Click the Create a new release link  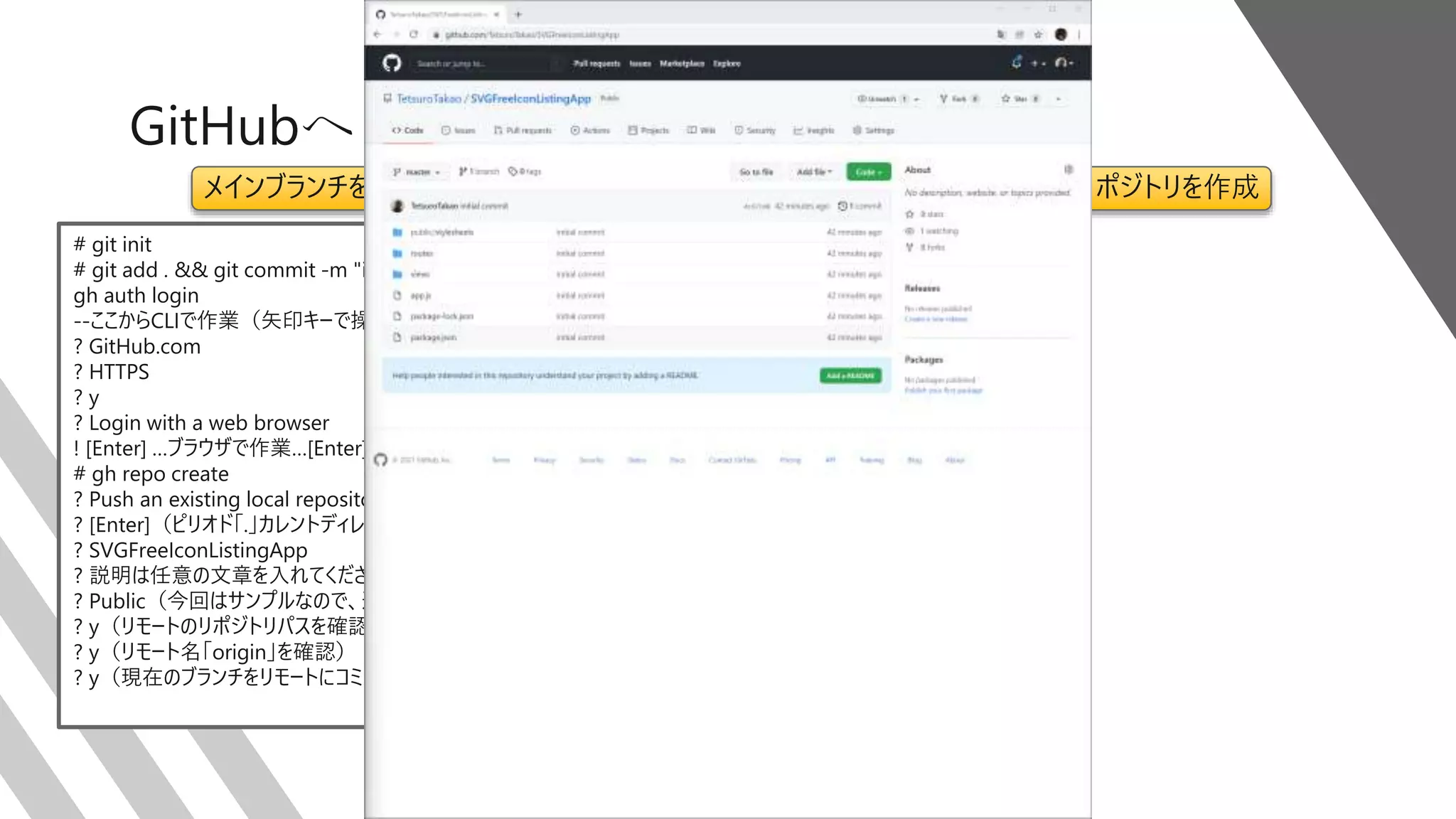[936, 319]
